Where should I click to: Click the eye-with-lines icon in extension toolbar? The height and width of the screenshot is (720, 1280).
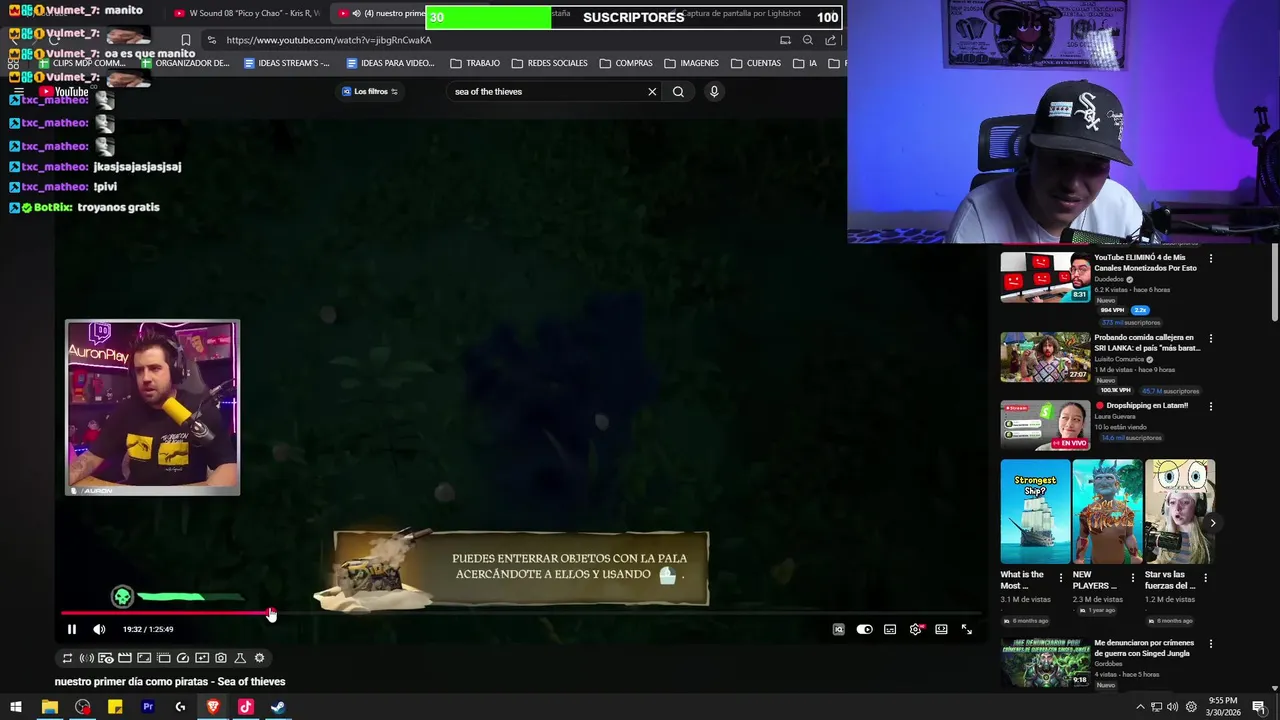105,658
